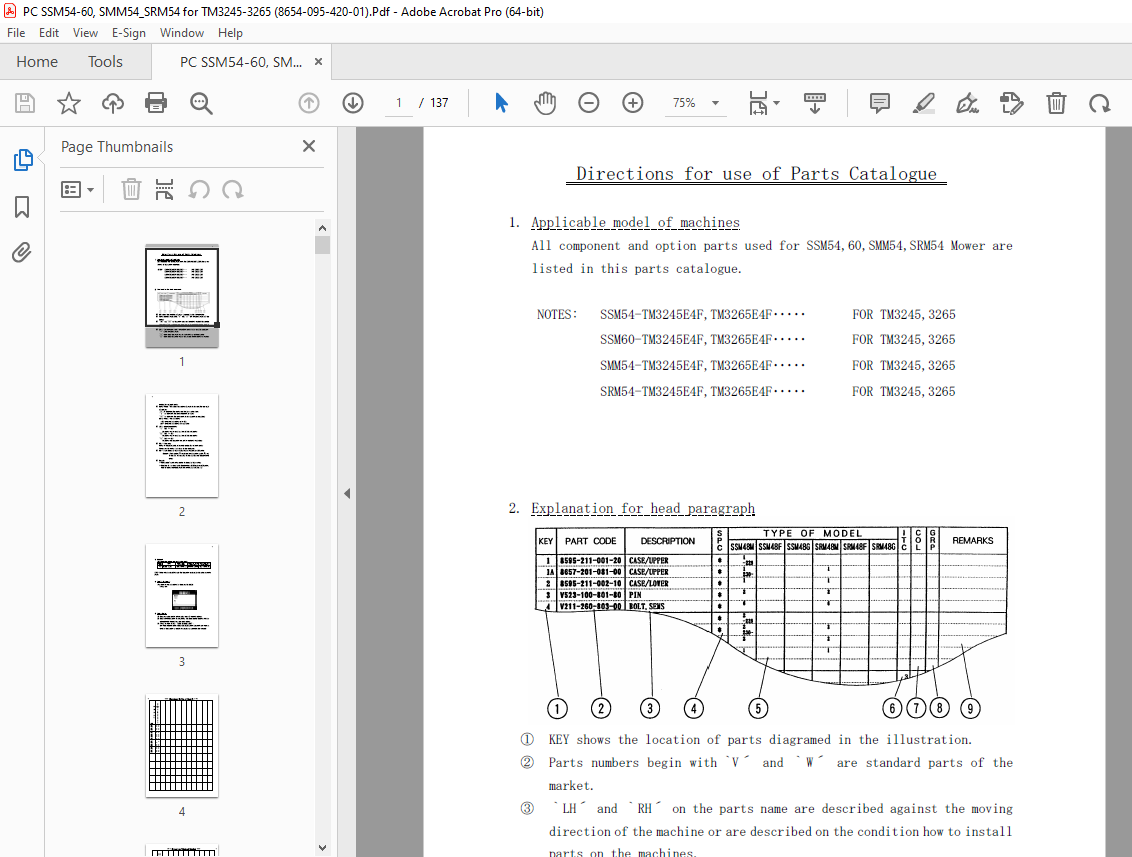1132x857 pixels.
Task: Open the Bookmarks sidebar icon
Action: (22, 207)
